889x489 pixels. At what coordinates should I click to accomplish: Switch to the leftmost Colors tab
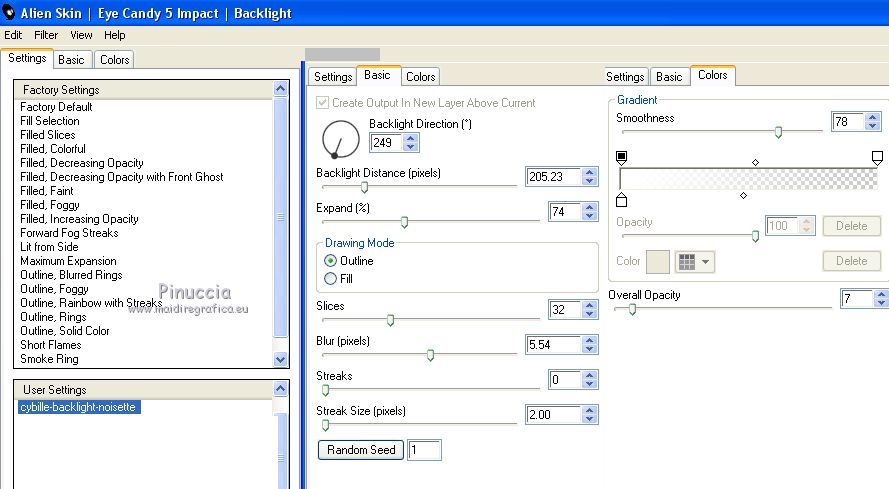tap(115, 60)
